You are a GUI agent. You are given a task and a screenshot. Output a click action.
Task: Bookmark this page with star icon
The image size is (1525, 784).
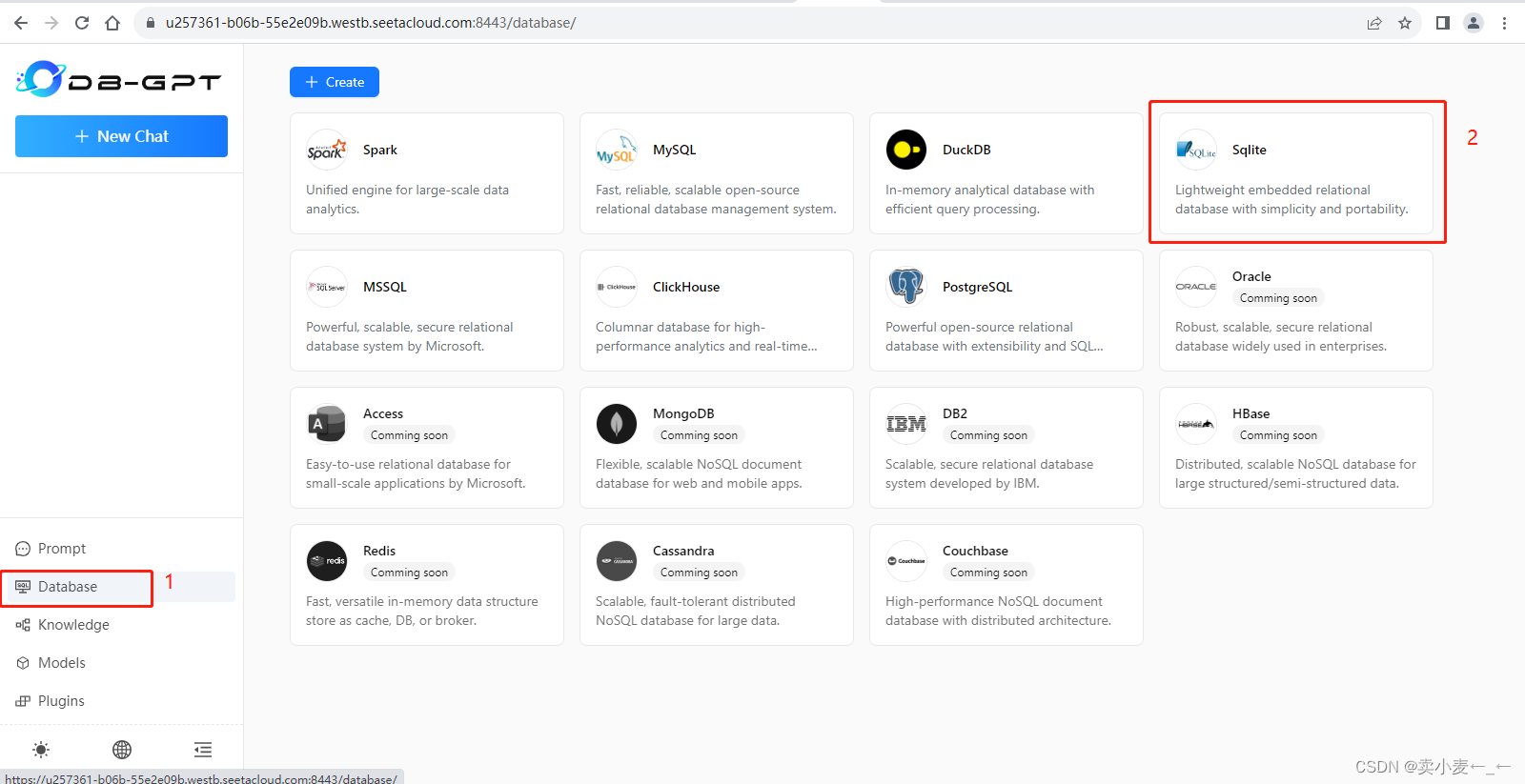click(x=1405, y=23)
